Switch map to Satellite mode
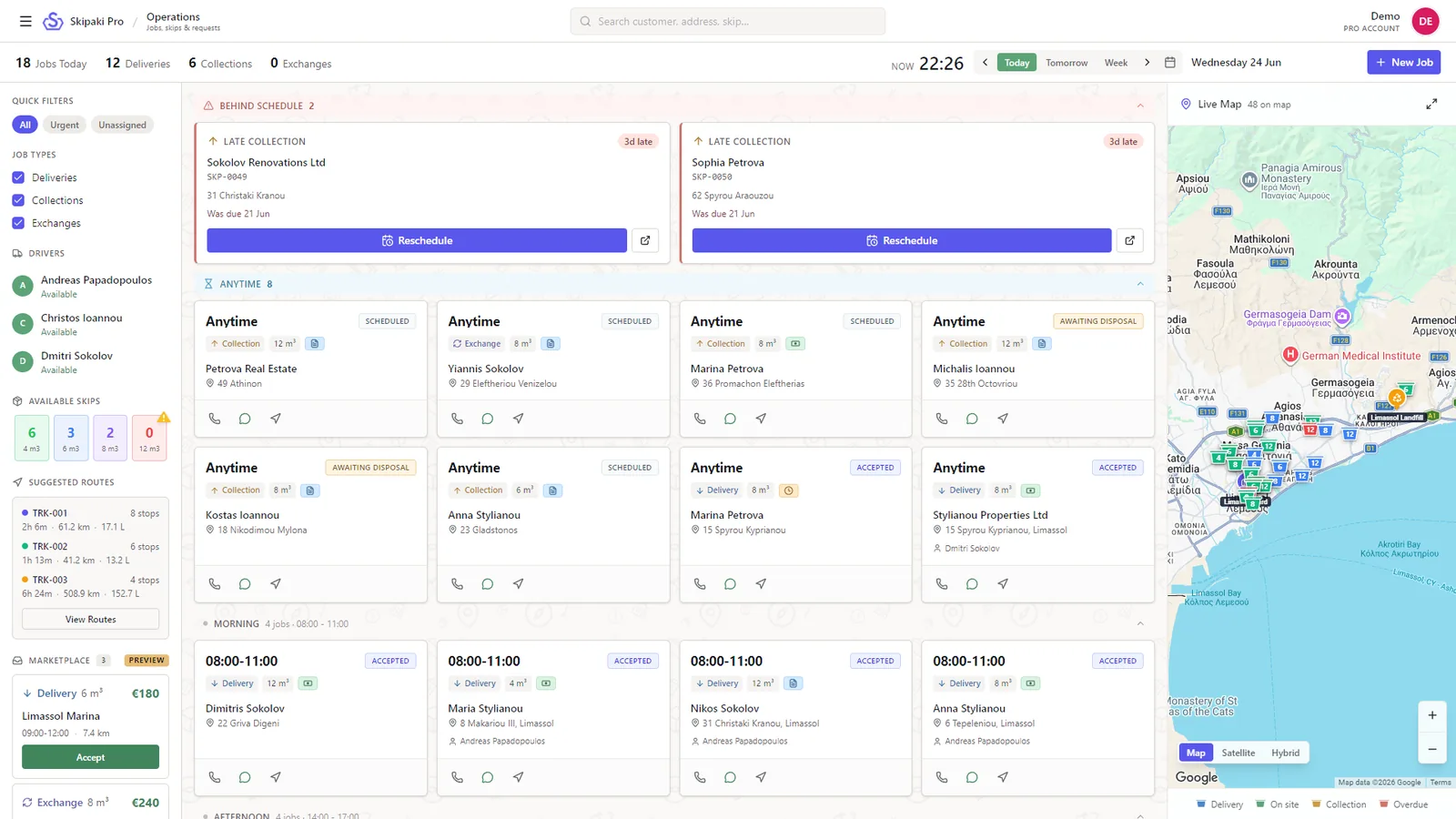 pyautogui.click(x=1238, y=753)
